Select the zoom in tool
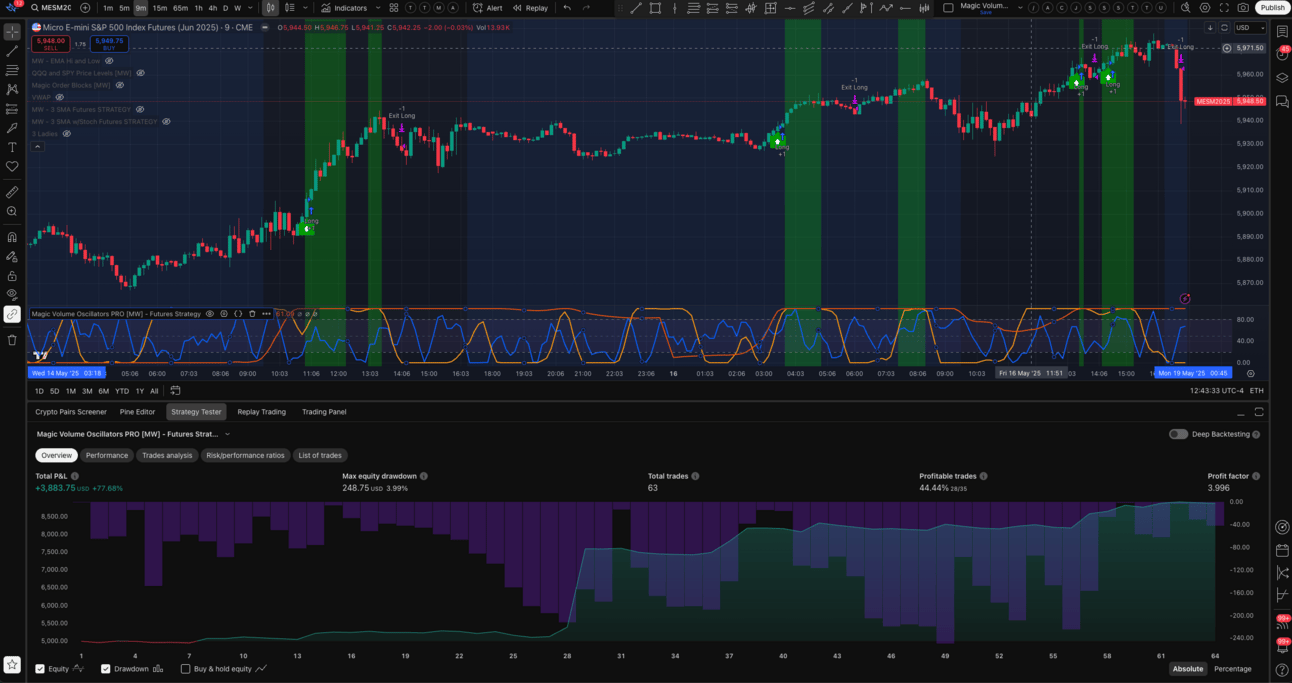This screenshot has width=1292, height=683. click(x=12, y=211)
